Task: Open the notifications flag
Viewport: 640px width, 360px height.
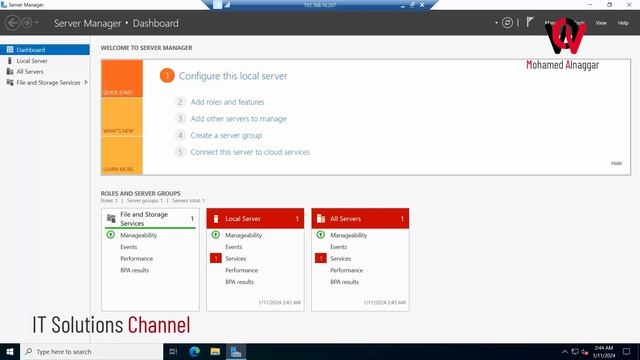Action: 529,22
